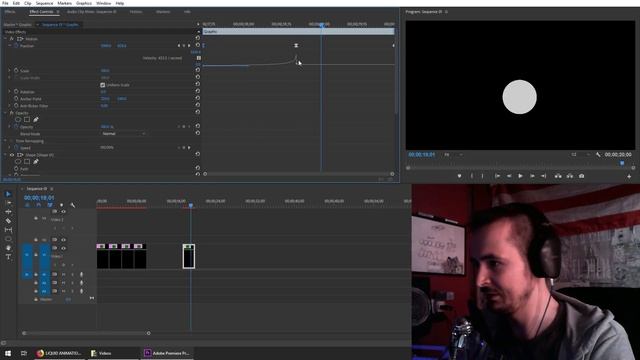This screenshot has width=640, height=360.
Task: Toggle snap in timeline header
Action: click(38, 205)
